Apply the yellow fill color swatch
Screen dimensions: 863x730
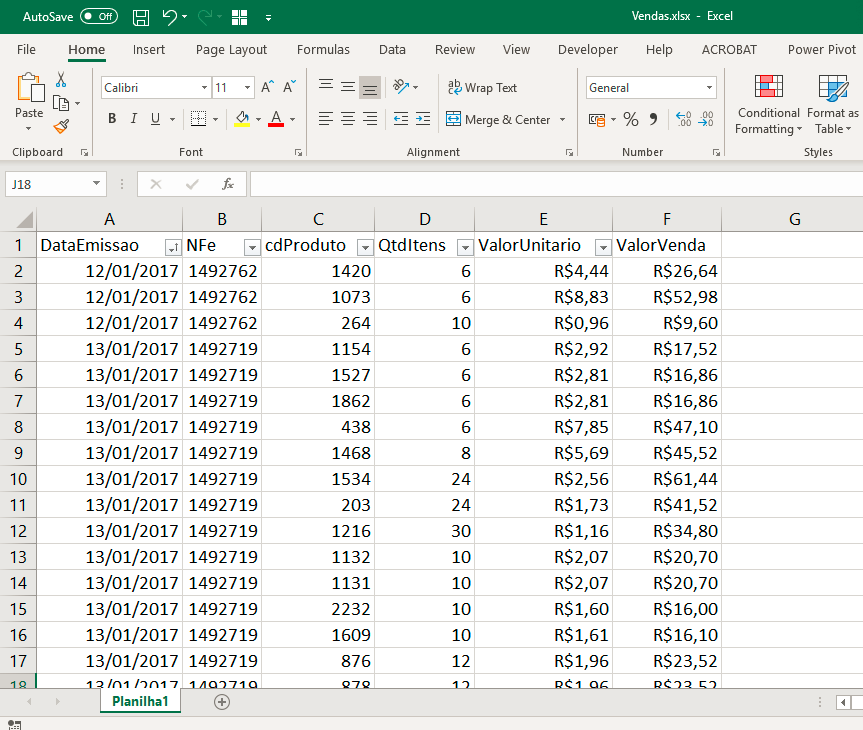[242, 119]
